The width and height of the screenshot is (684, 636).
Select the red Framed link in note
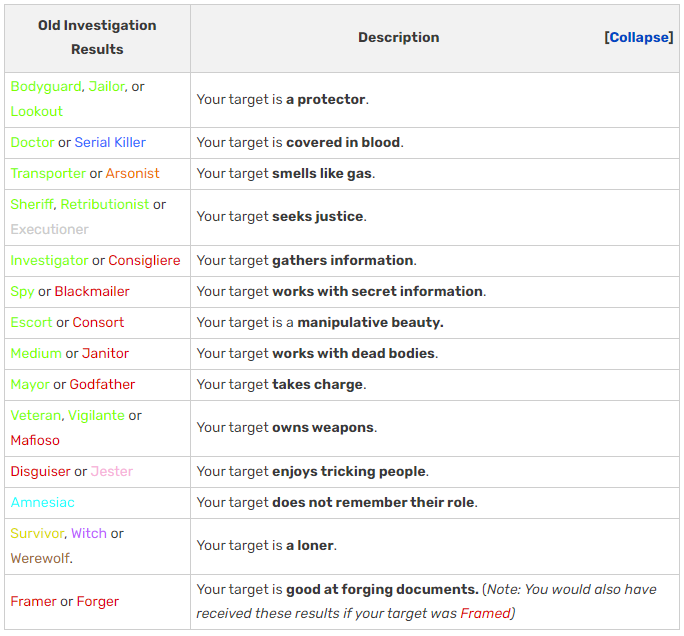(486, 613)
